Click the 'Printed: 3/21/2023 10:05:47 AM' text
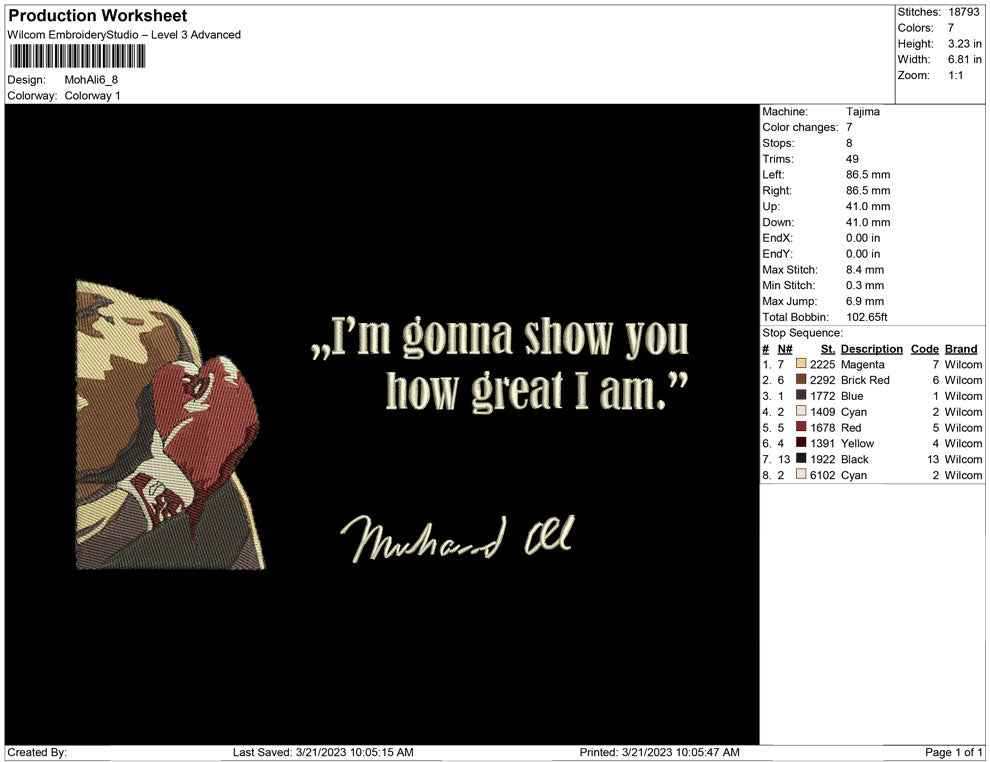 tap(659, 752)
